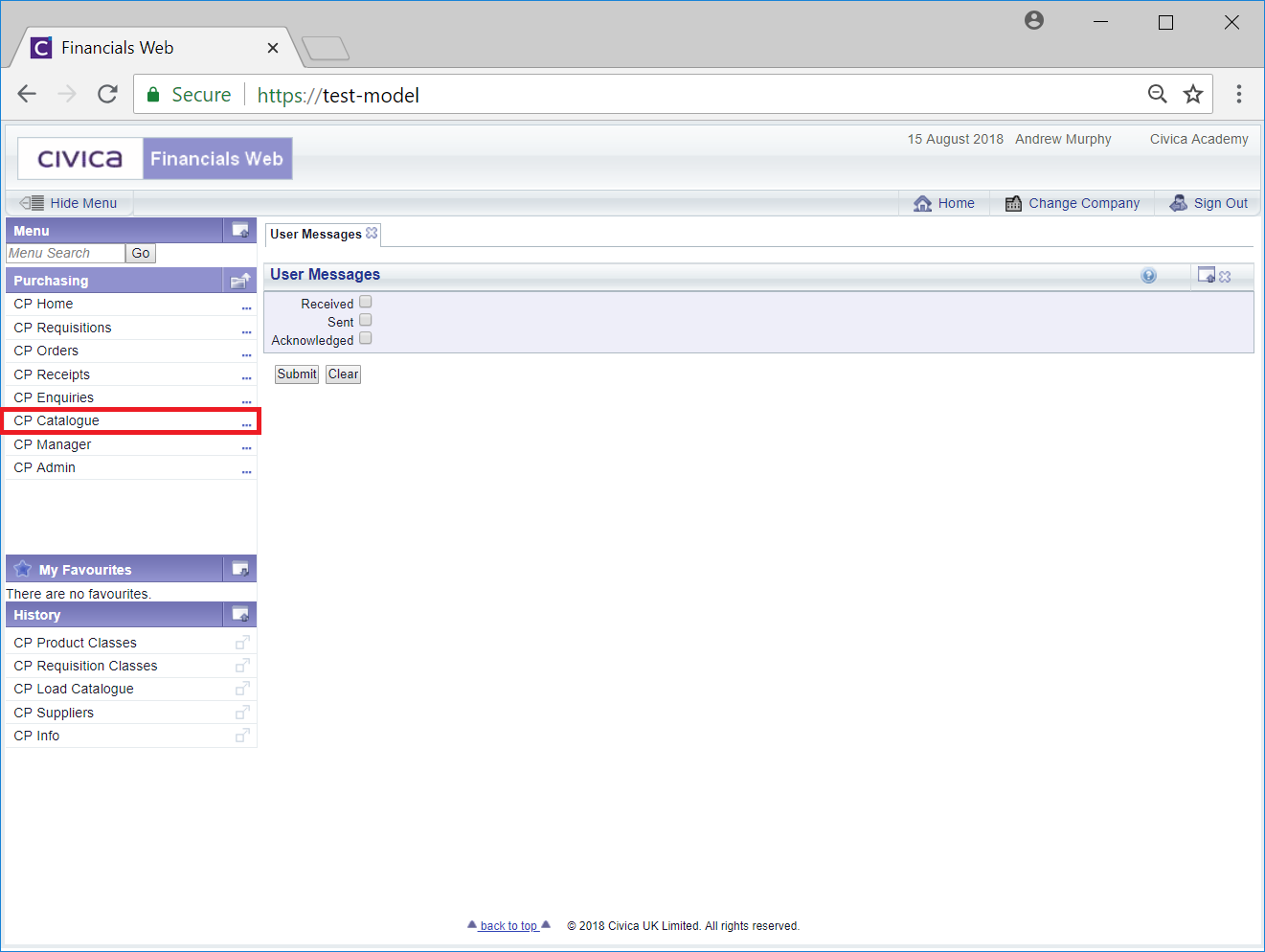1265x952 pixels.
Task: Open CP Admin menu item
Action: click(x=44, y=467)
